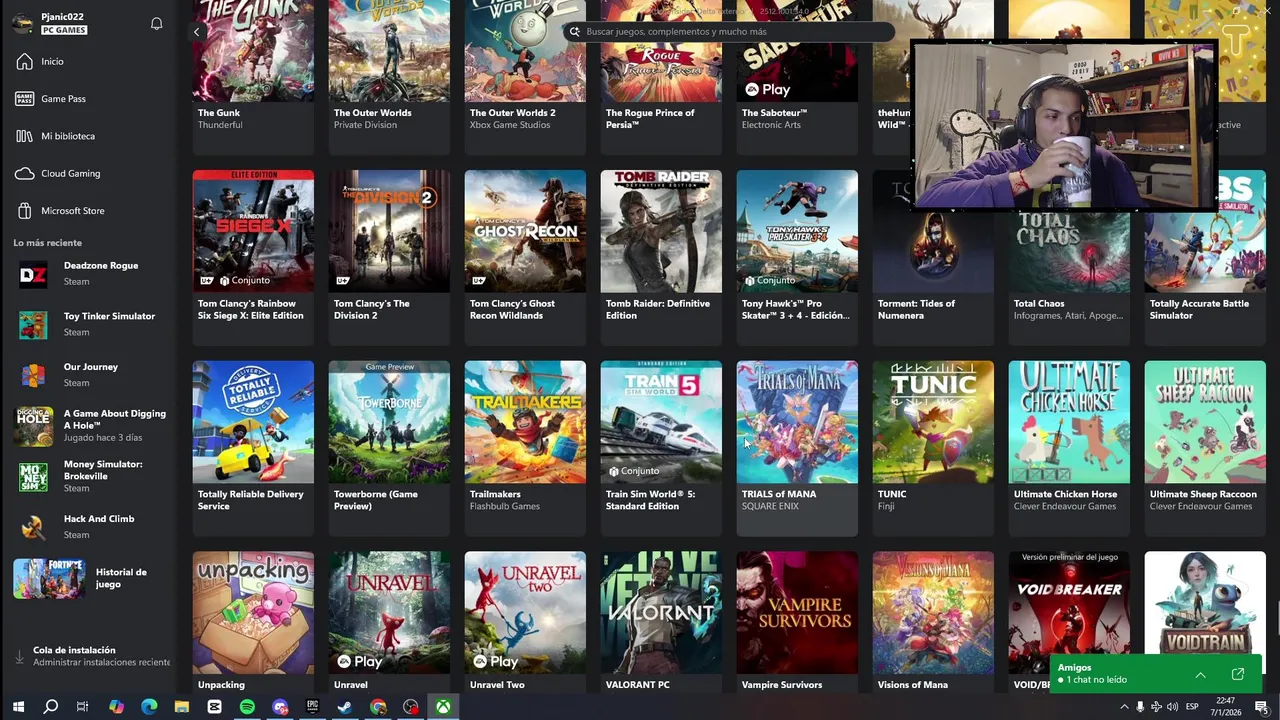Open Totally Reliable Delivery Service cover

pos(253,422)
